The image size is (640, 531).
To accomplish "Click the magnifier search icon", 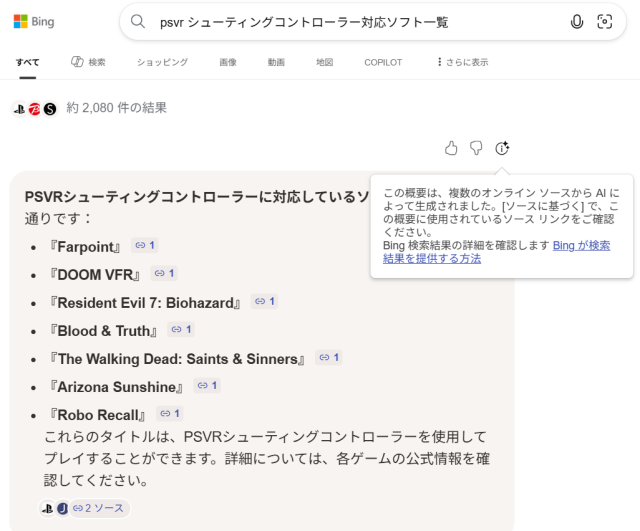I will coord(139,22).
